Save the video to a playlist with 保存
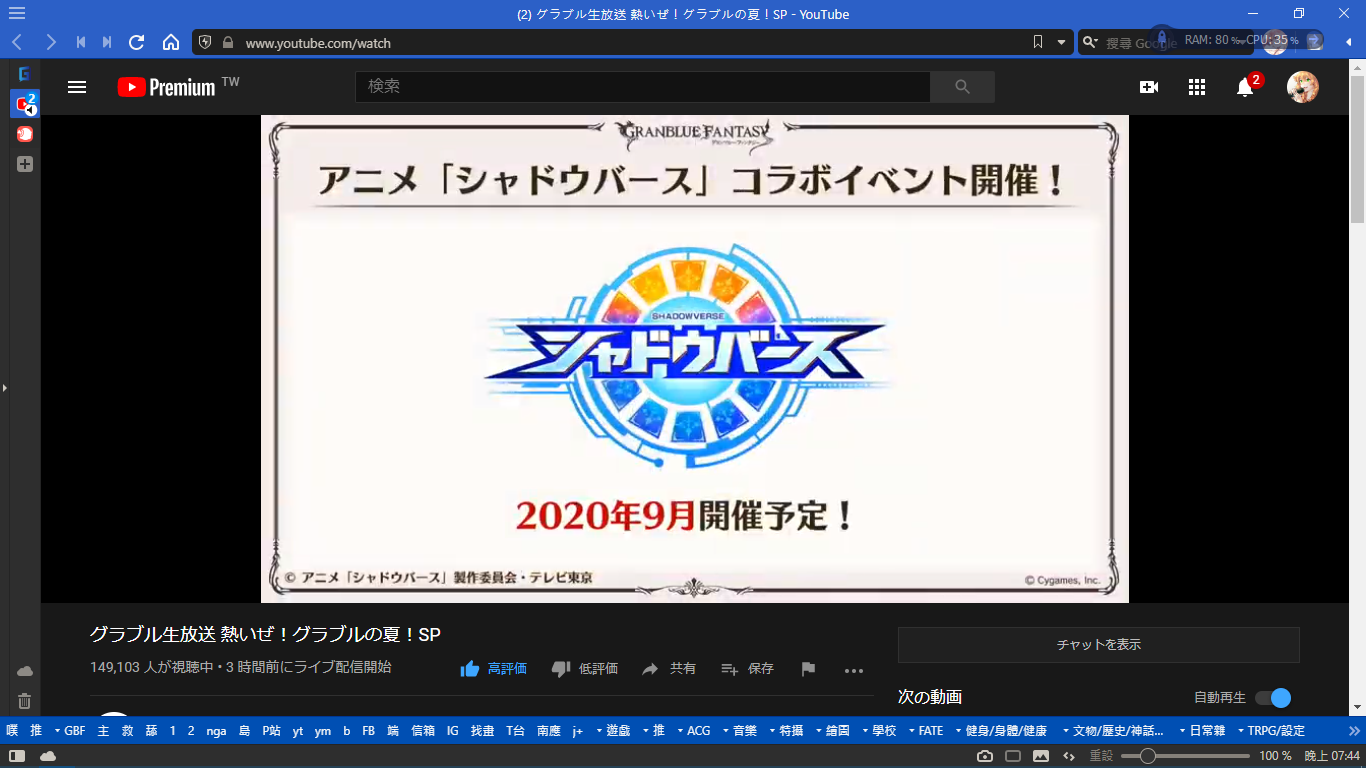 pyautogui.click(x=747, y=669)
